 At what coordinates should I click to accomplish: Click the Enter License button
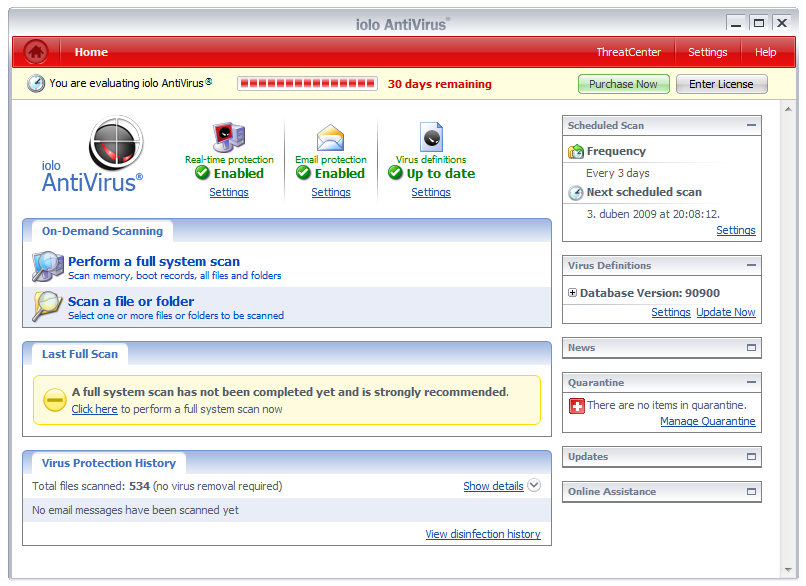coord(721,84)
